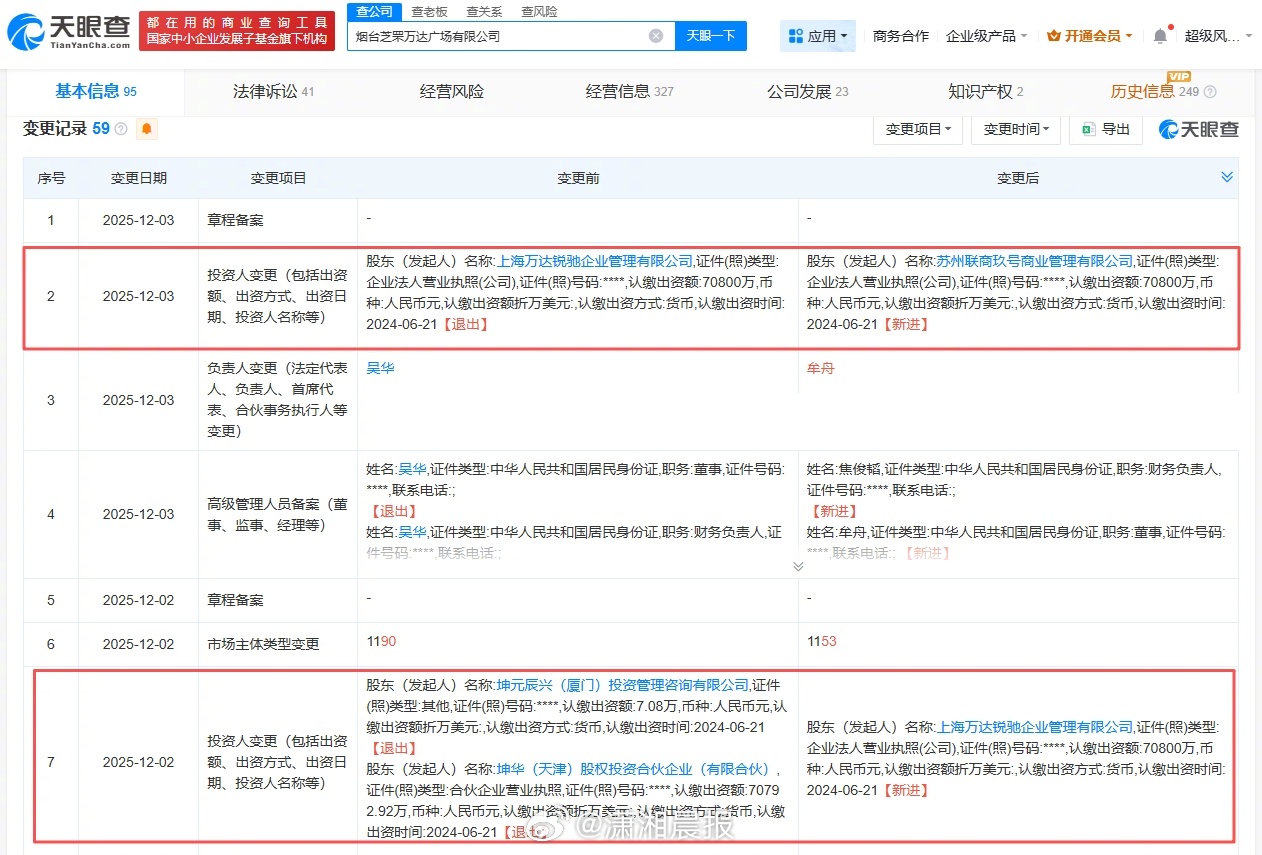Click value 1153 in row 6
The height and width of the screenshot is (855, 1262).
tap(821, 642)
